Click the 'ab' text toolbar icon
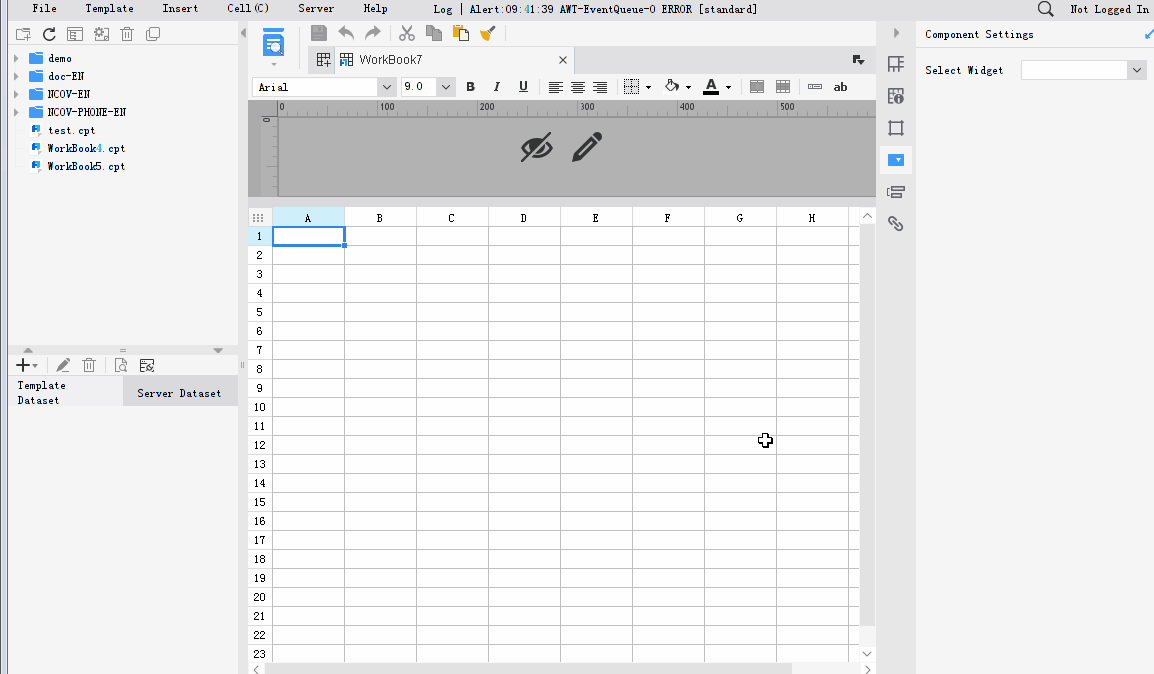 (x=840, y=87)
